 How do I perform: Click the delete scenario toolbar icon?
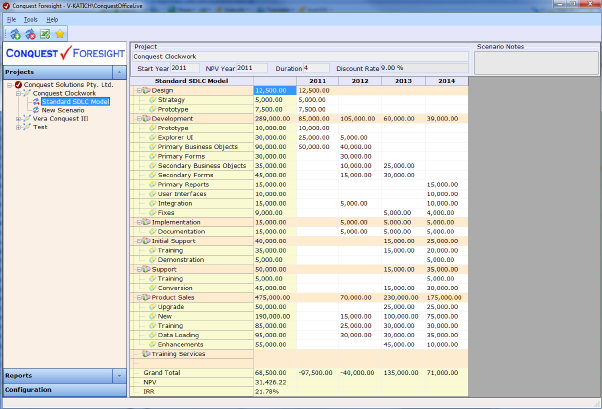[30, 34]
